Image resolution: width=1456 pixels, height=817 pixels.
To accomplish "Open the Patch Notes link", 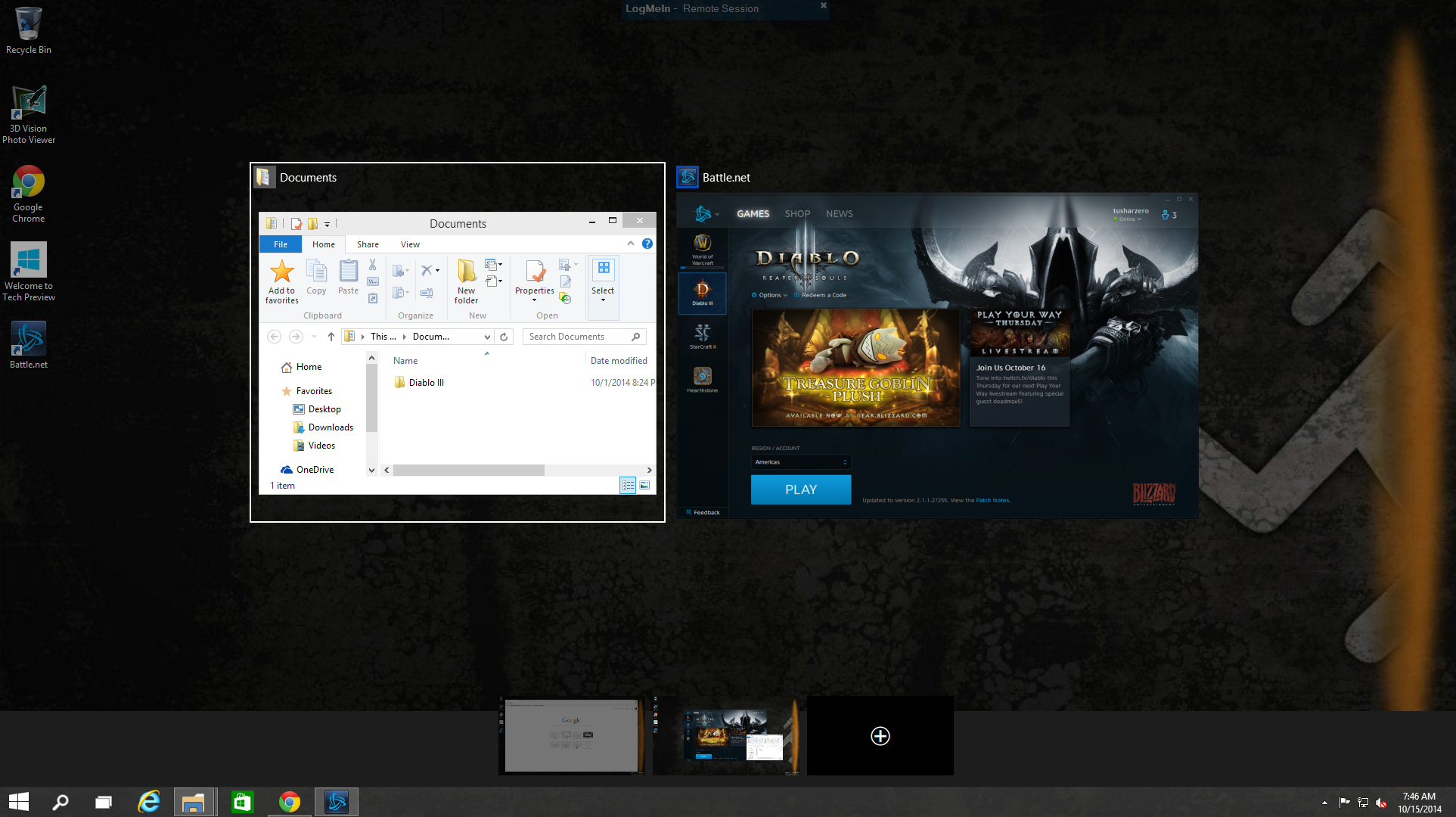I will 992,500.
